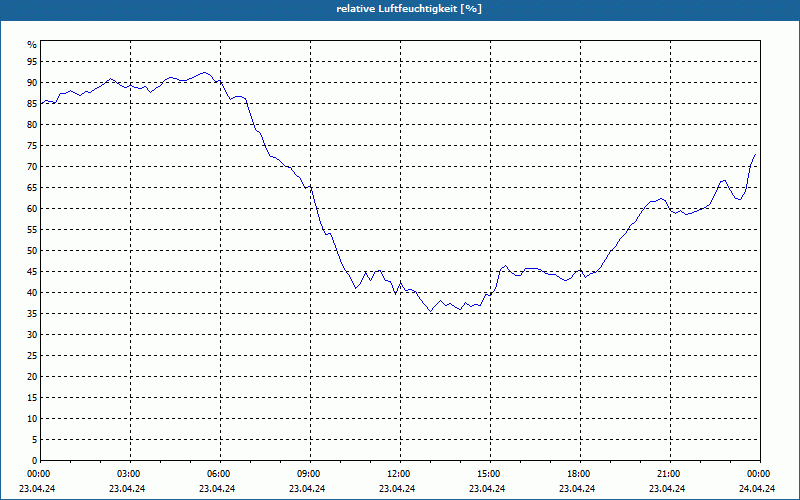Viewport: 800px width, 500px height.
Task: Click the curve start point at 00:00
Action: pyautogui.click(x=41, y=104)
